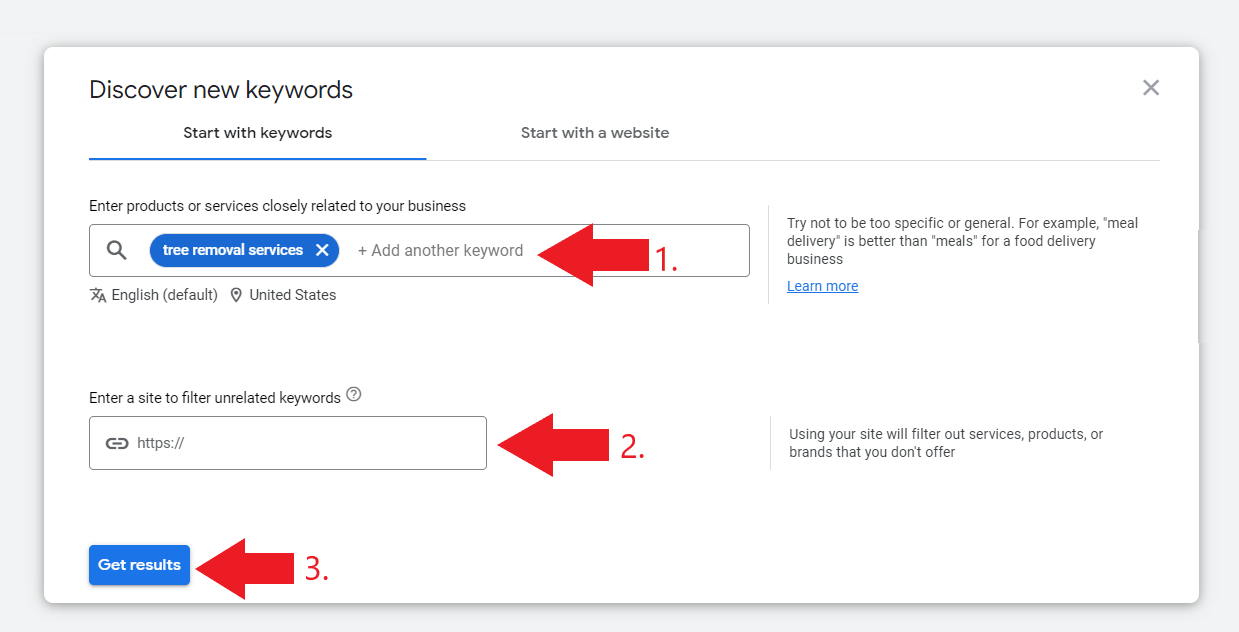1239x632 pixels.
Task: Open the help tooltip next to site filter label
Action: pyautogui.click(x=353, y=395)
